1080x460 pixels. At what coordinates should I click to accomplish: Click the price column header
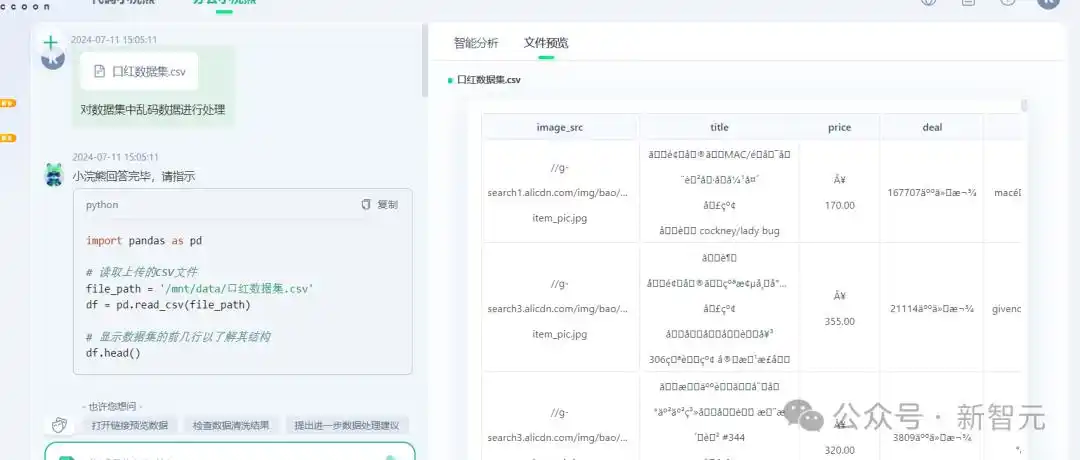tap(839, 127)
